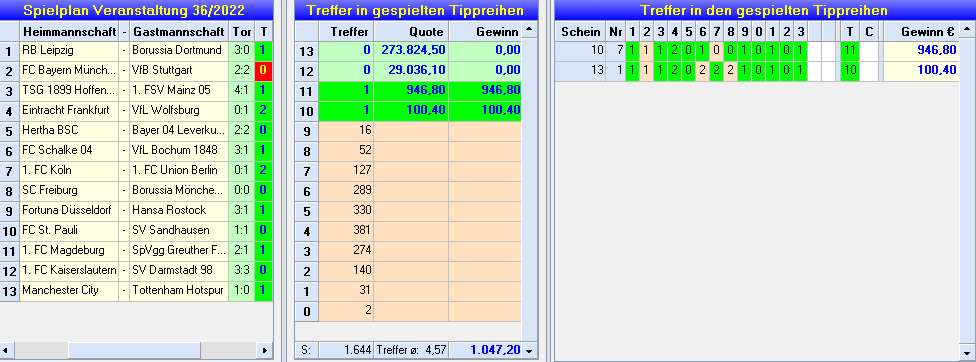Click left arrow of Spielplan horizontal scrollbar
This screenshot has width=976, height=362.
tap(6, 351)
